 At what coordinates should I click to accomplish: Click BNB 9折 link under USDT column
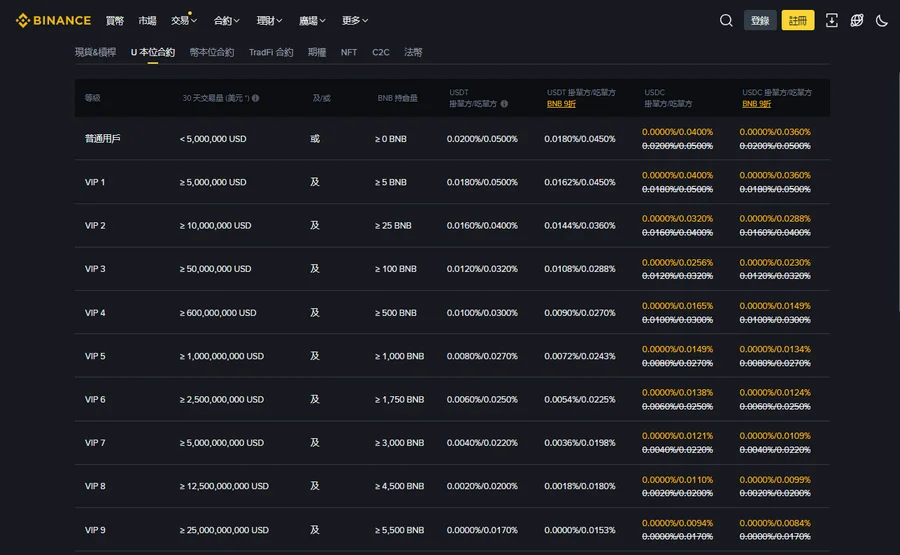pyautogui.click(x=561, y=104)
